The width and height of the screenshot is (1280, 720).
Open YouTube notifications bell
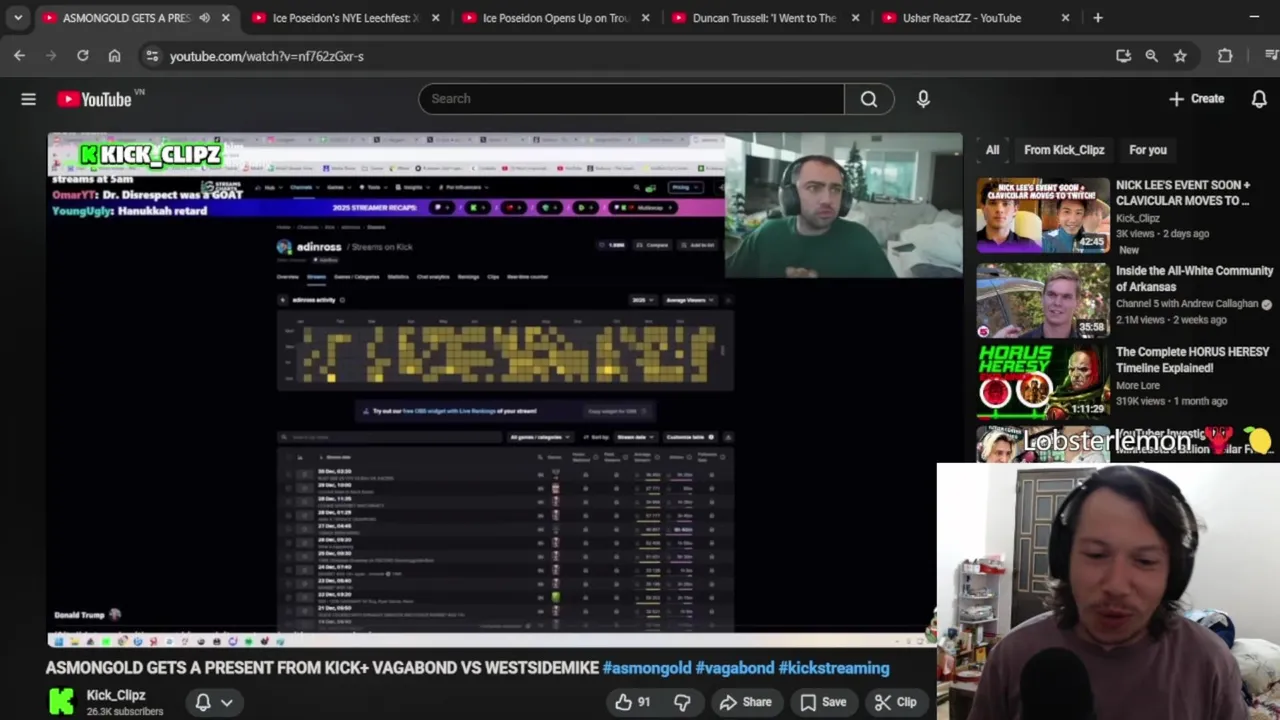point(1259,99)
